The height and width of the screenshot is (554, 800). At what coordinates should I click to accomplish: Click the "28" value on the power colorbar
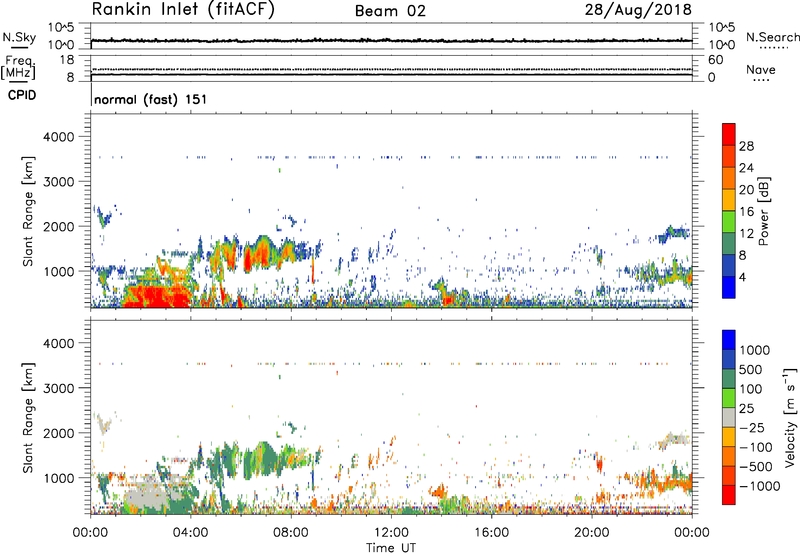746,146
